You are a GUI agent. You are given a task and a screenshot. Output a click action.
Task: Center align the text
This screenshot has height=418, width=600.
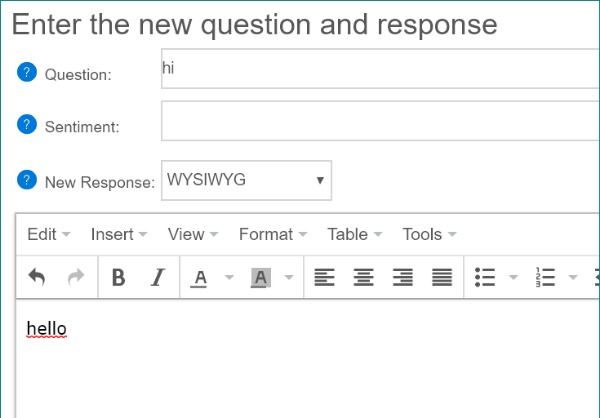point(363,277)
